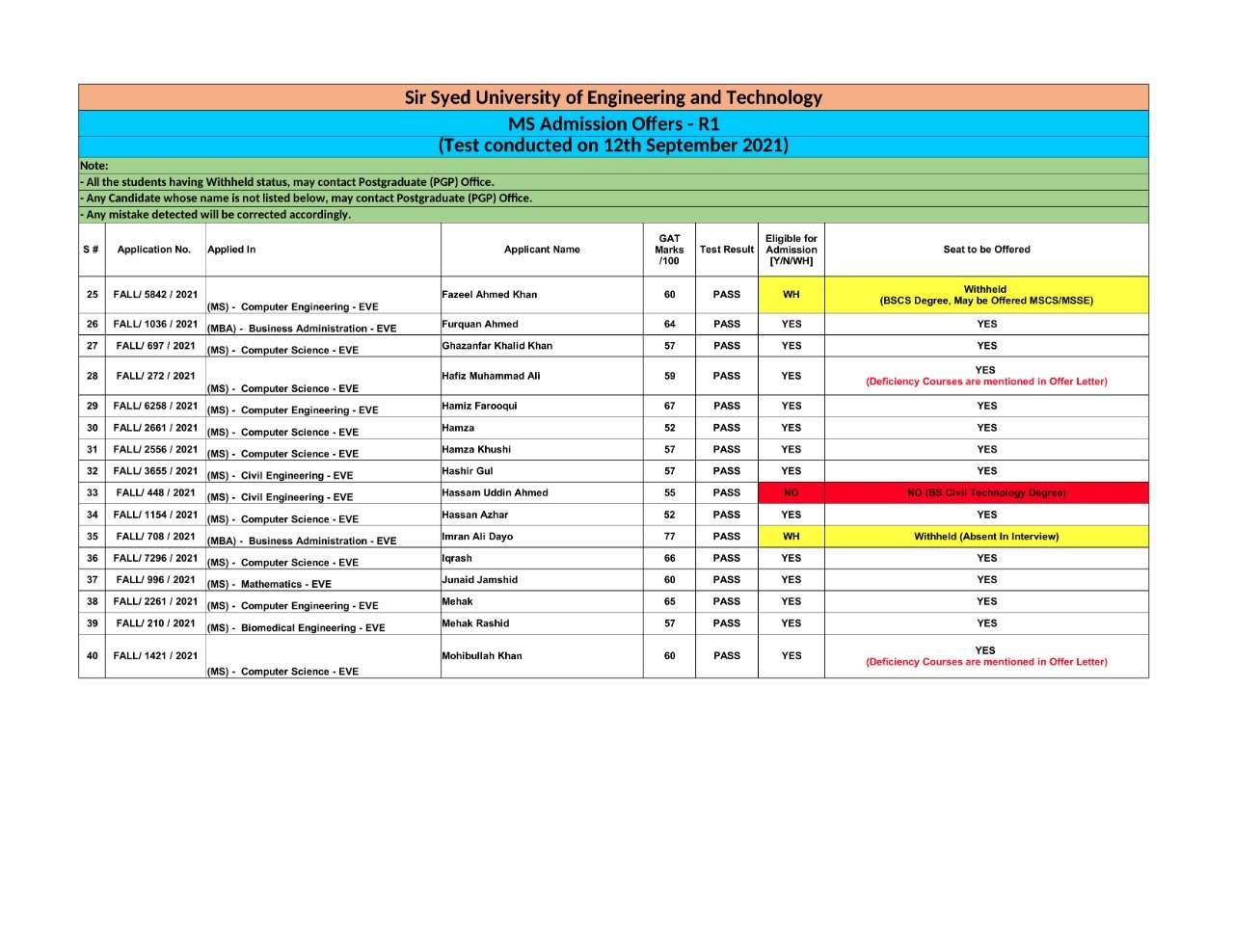
Task: Click applicant name 'Ghazanfar Khalid Khan'
Action: tap(497, 346)
